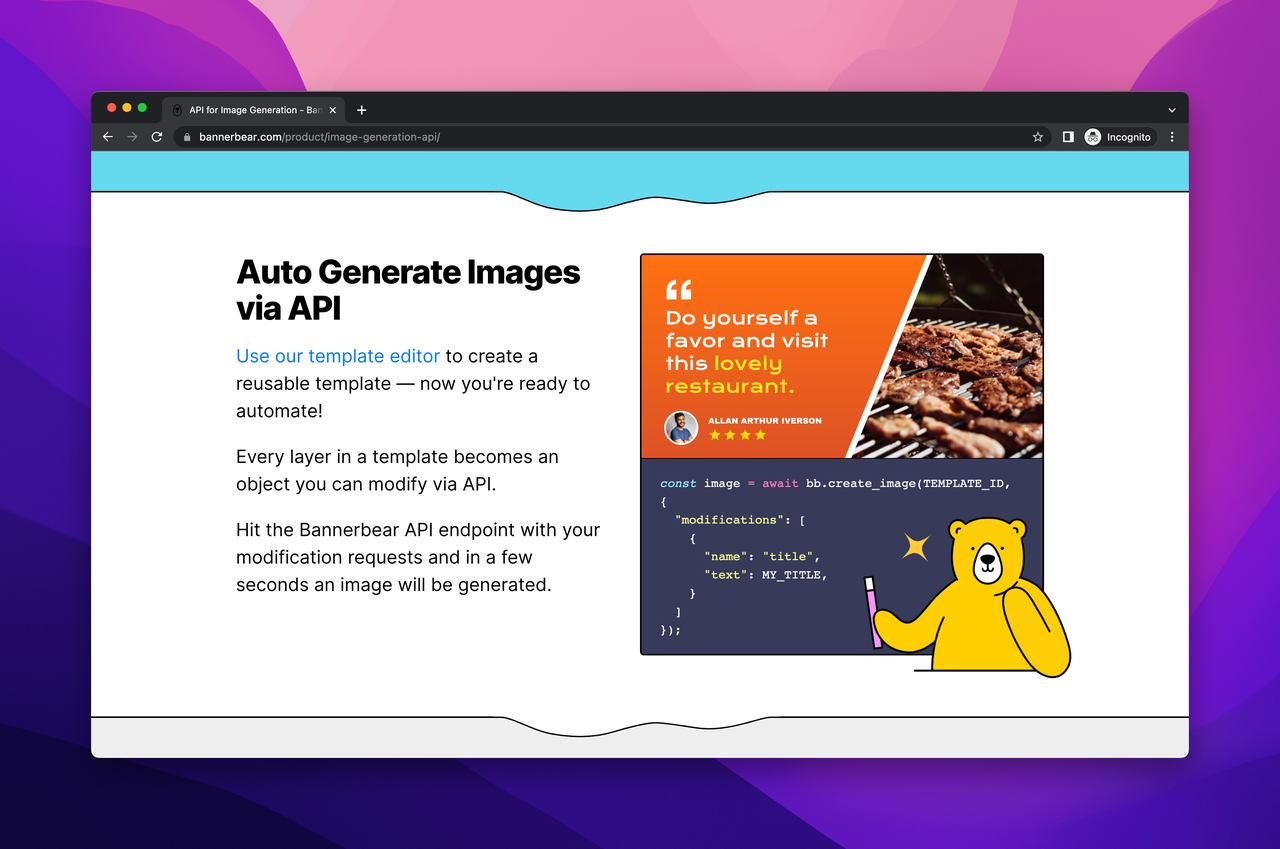Screen dimensions: 1280x849
Task: Close the API for Image Generation tab
Action: [x=332, y=110]
